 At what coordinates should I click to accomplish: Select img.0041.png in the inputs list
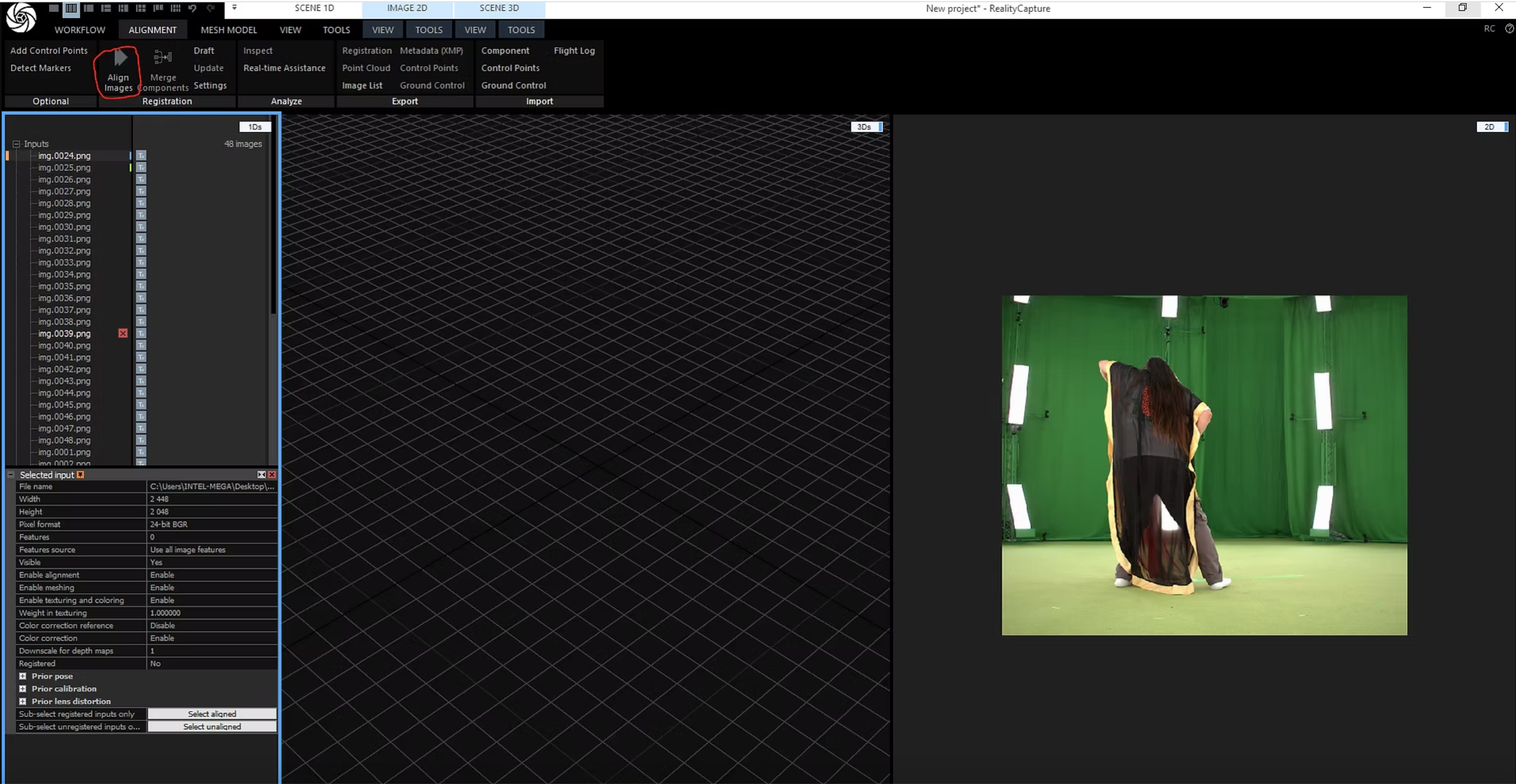coord(64,358)
